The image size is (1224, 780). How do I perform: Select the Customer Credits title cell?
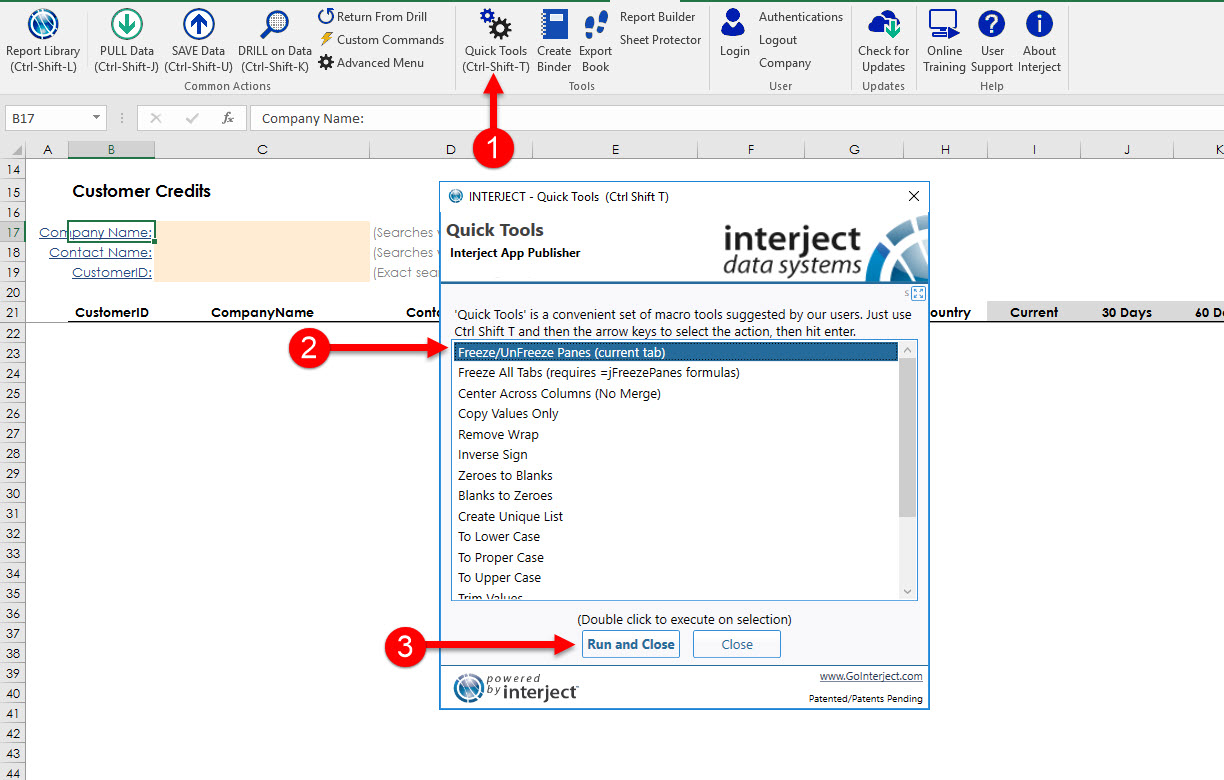coord(142,191)
